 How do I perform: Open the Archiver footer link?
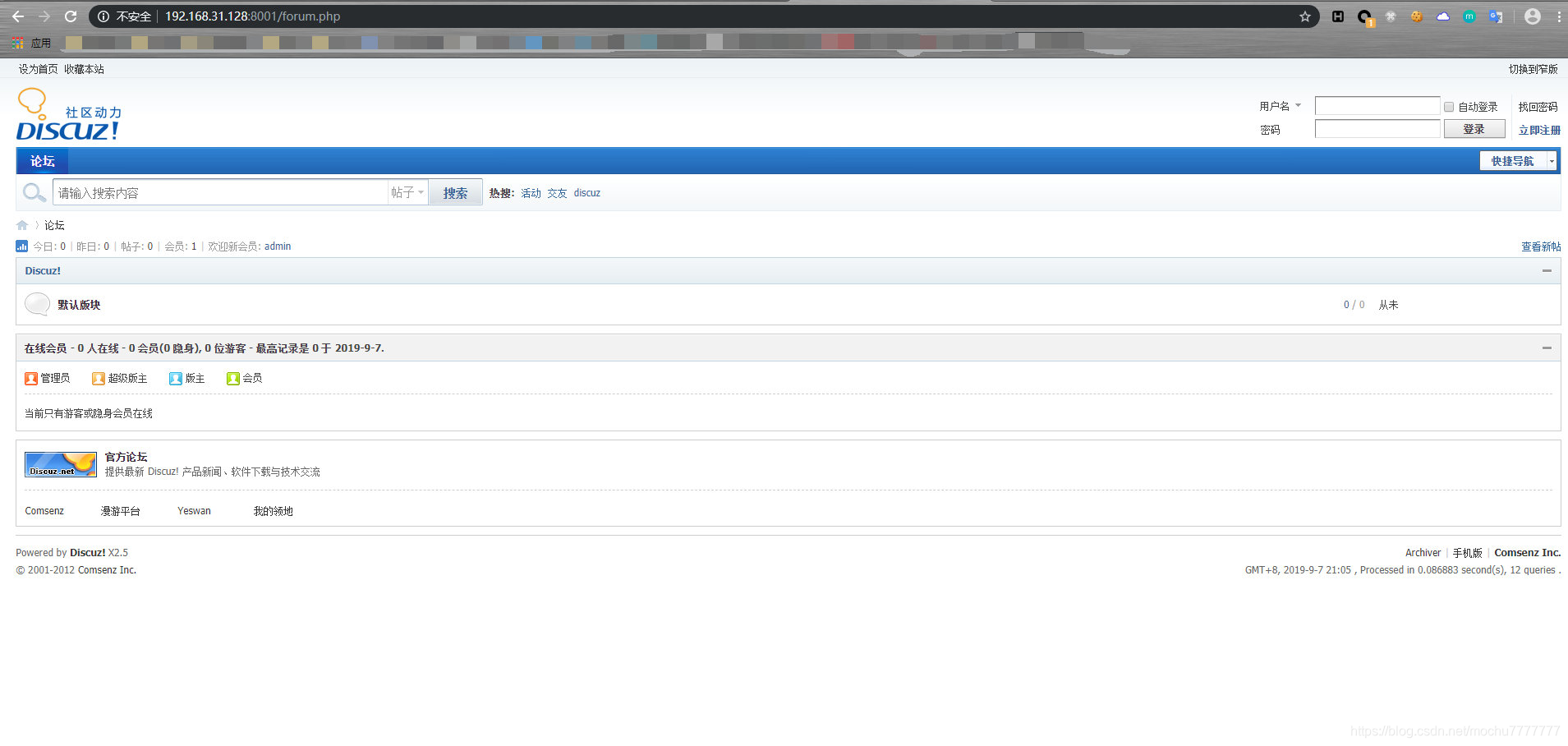click(x=1423, y=553)
